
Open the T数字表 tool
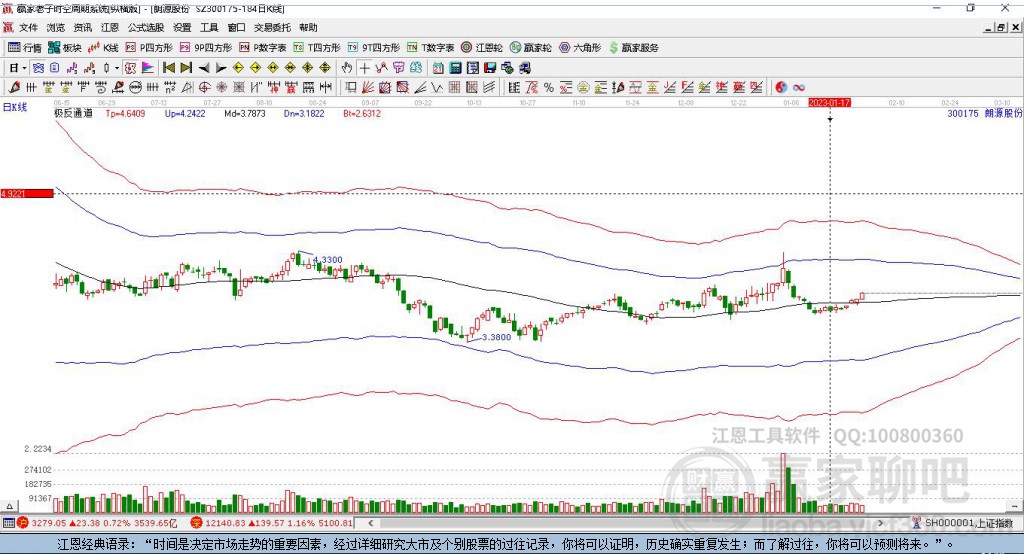pyautogui.click(x=430, y=48)
